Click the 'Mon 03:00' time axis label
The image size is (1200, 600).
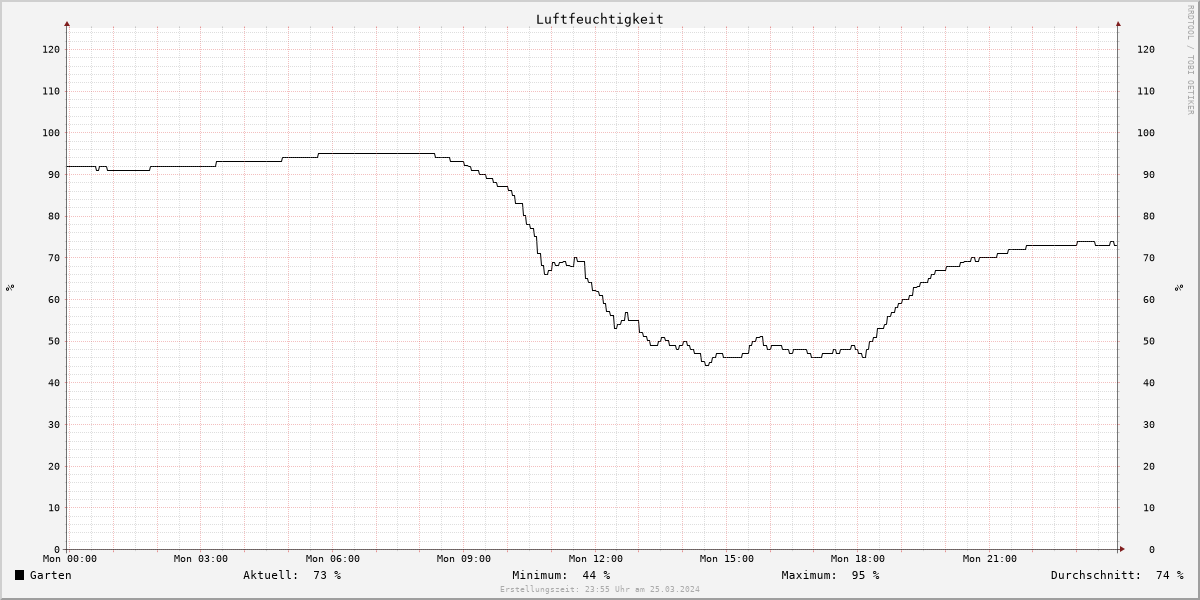click(x=201, y=559)
